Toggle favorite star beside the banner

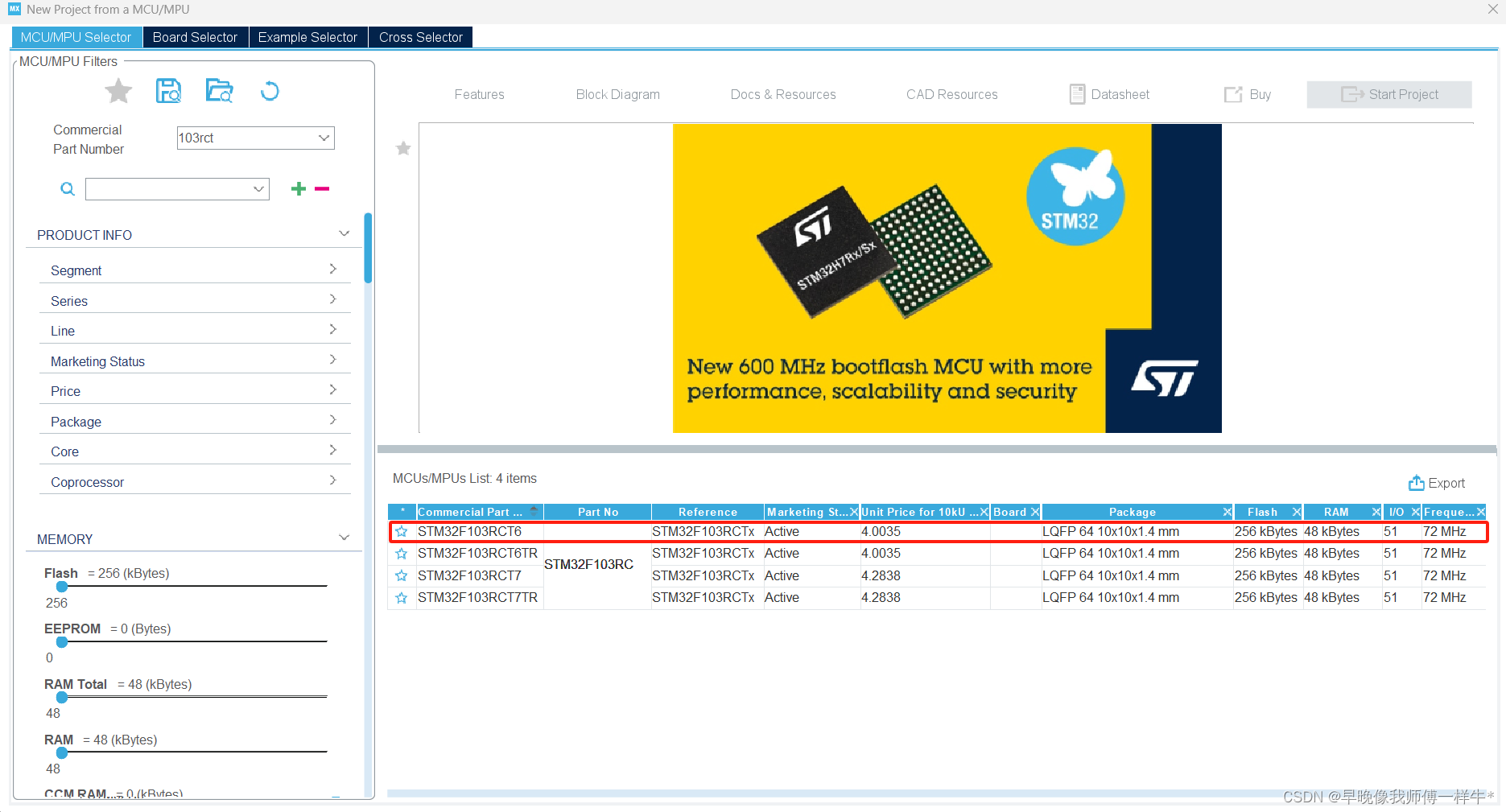403,148
